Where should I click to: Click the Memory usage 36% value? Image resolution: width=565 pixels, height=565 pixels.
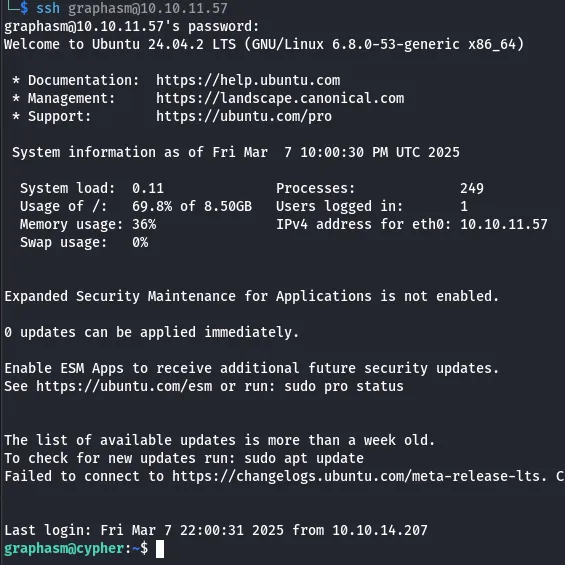144,224
